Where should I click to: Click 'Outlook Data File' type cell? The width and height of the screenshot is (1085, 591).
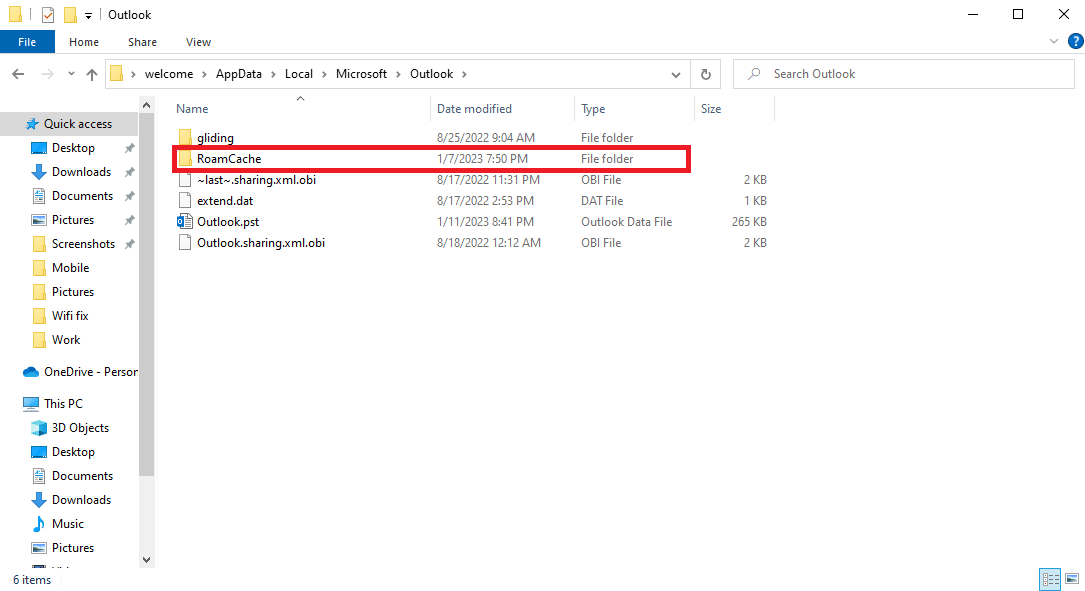click(x=626, y=222)
